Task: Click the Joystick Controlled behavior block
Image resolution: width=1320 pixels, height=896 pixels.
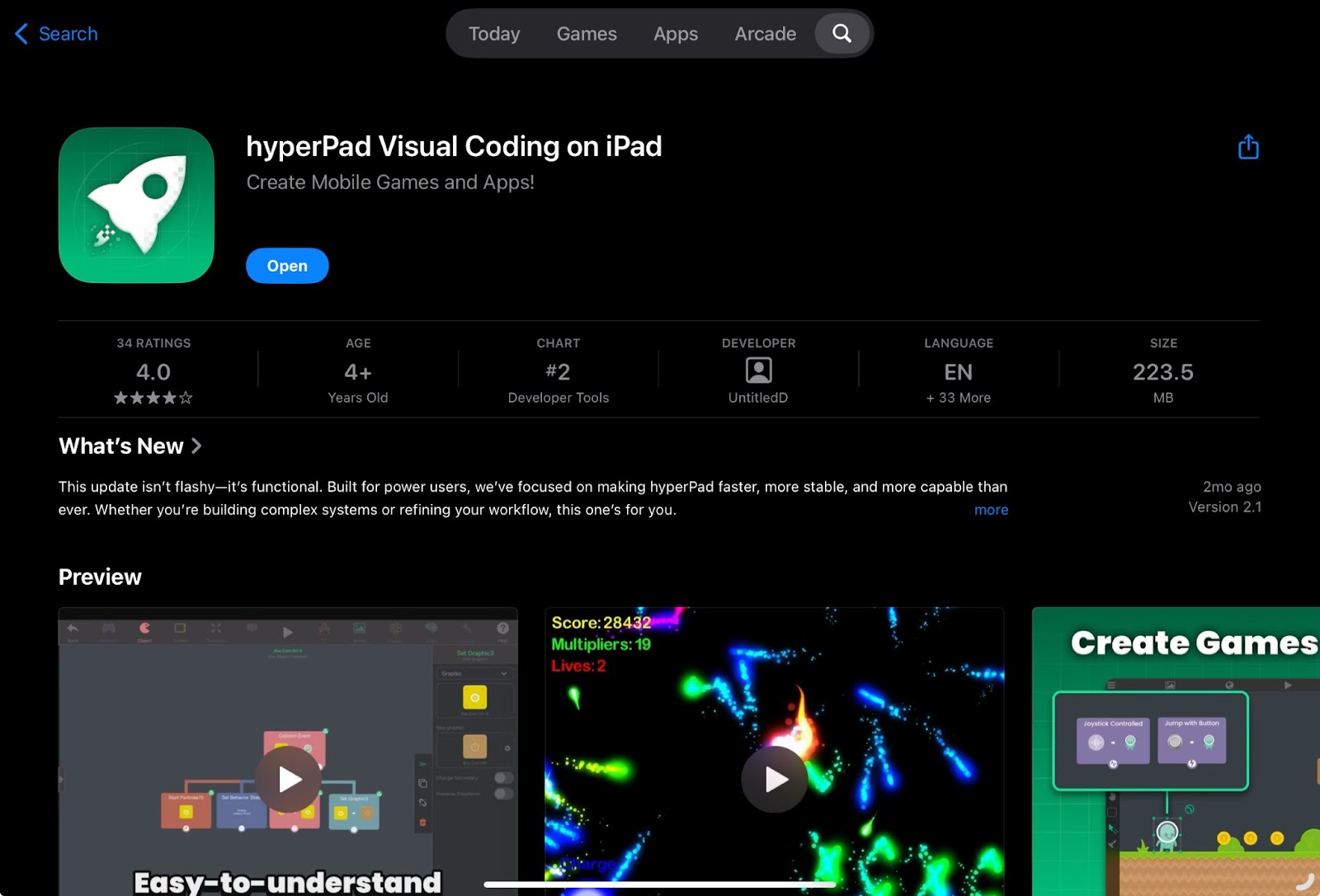Action: (1113, 740)
